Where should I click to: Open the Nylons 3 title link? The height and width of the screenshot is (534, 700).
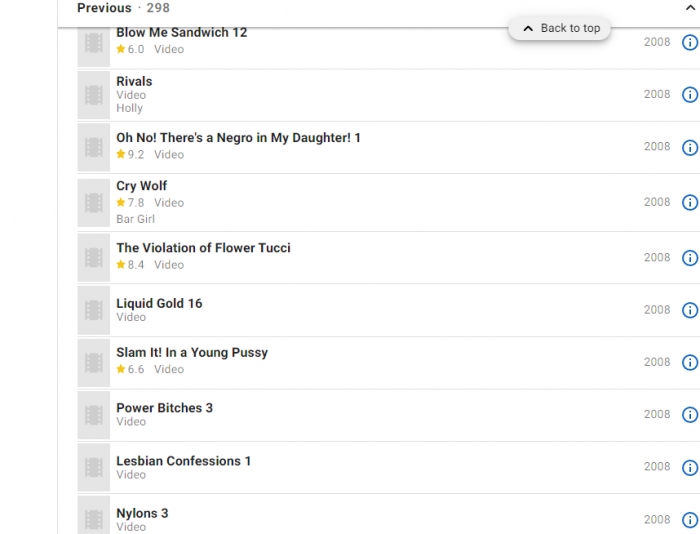point(142,513)
